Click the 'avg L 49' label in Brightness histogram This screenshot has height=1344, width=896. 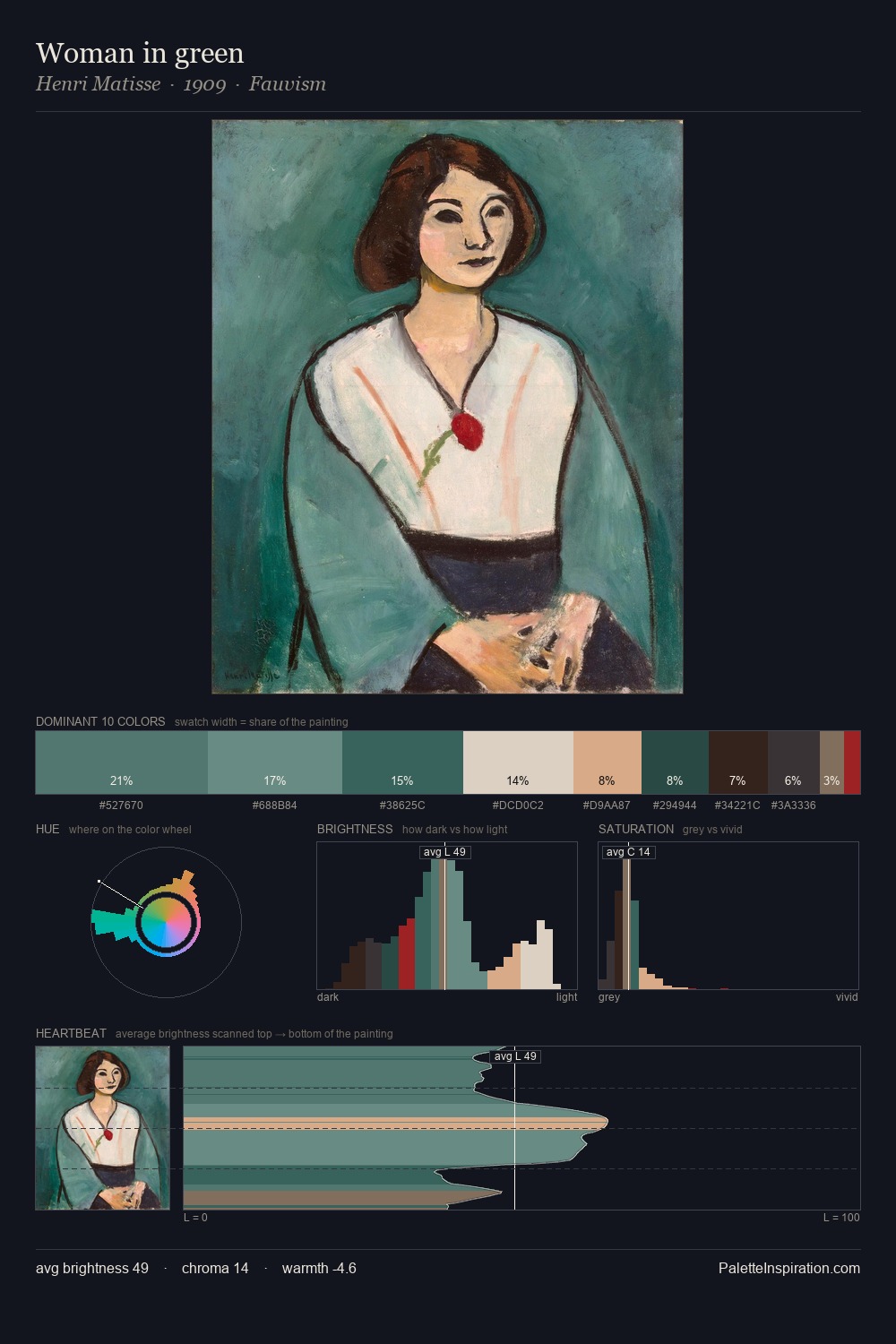(x=444, y=852)
